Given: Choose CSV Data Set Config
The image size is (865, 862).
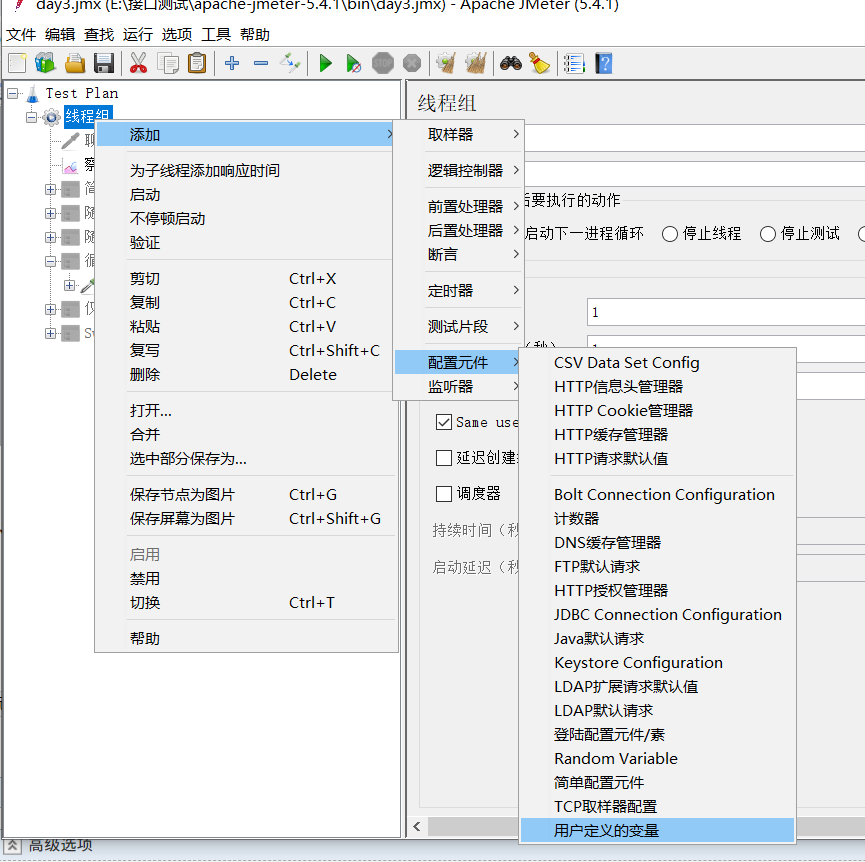Looking at the screenshot, I should (x=657, y=363).
